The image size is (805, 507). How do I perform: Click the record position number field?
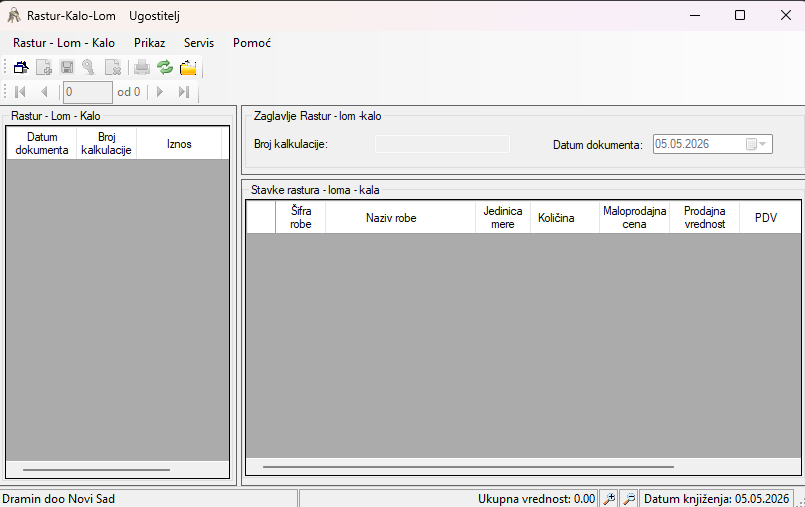point(88,92)
